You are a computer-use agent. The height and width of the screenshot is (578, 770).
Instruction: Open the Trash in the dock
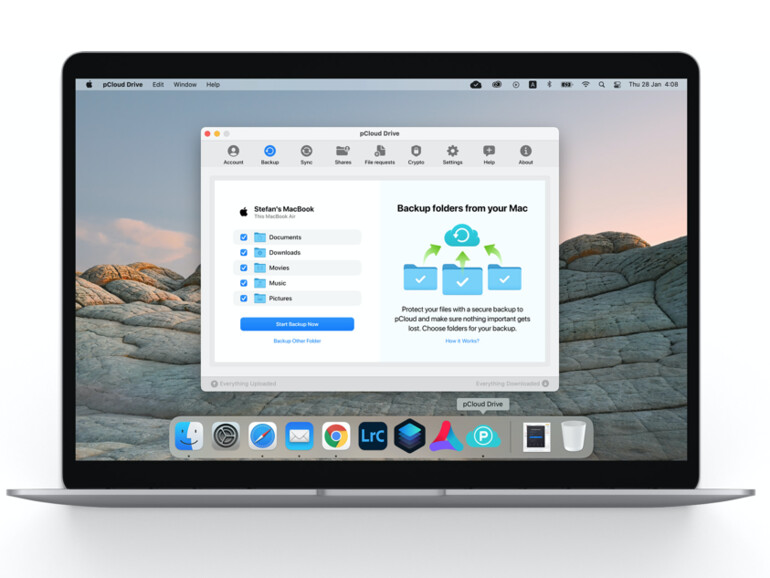point(574,436)
